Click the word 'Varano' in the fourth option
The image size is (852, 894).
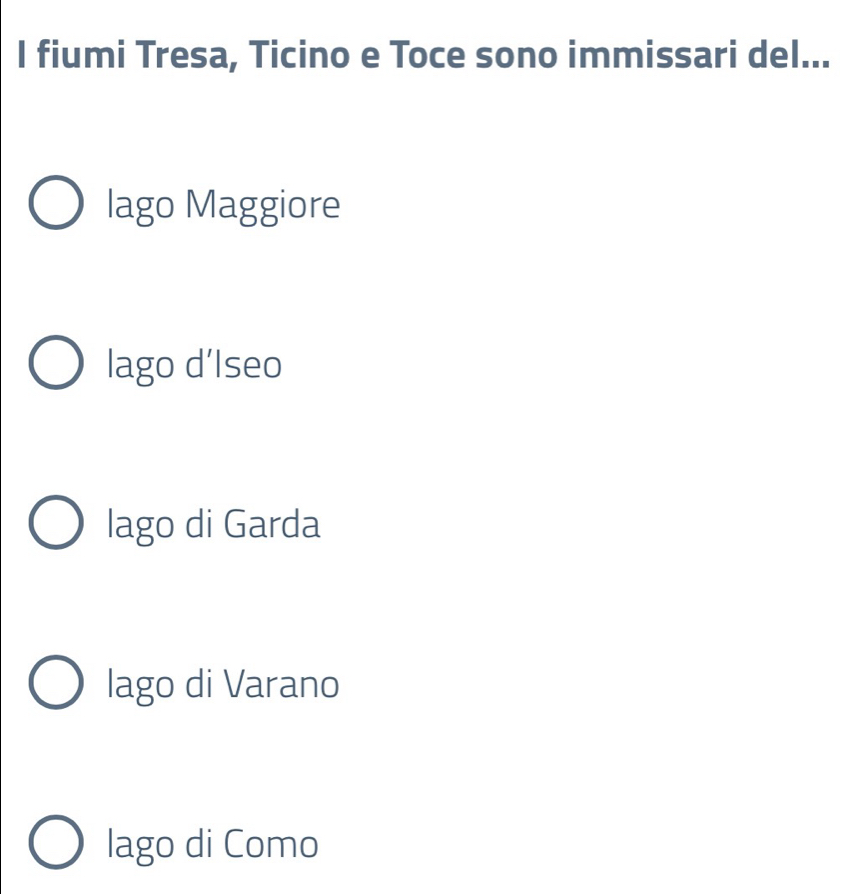coord(281,685)
